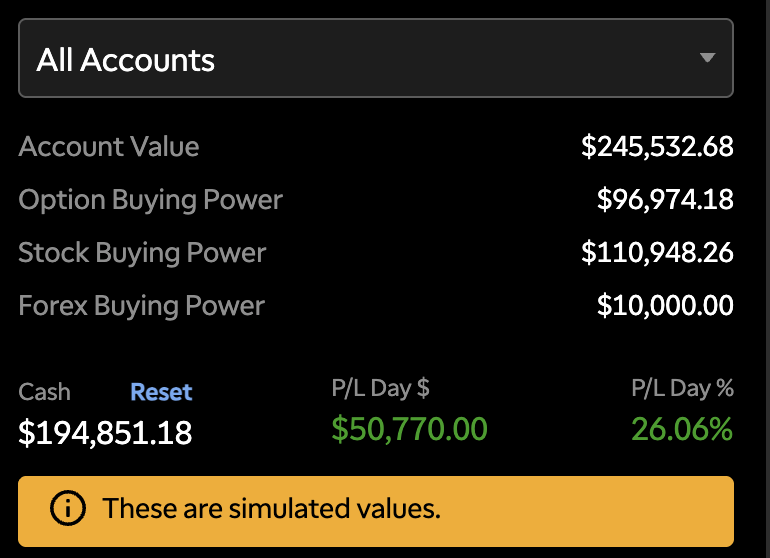Select the Forex Buying Power label
Screen dimensions: 770x558
[141, 306]
